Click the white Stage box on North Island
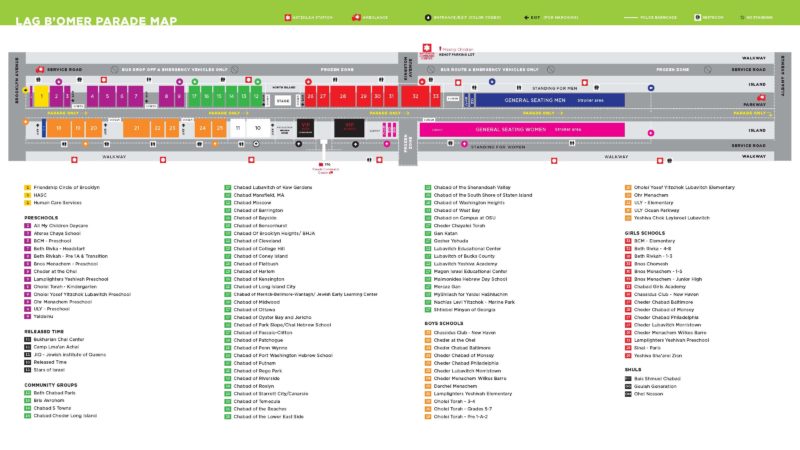Screen dimensions: 800x450 (x=283, y=101)
